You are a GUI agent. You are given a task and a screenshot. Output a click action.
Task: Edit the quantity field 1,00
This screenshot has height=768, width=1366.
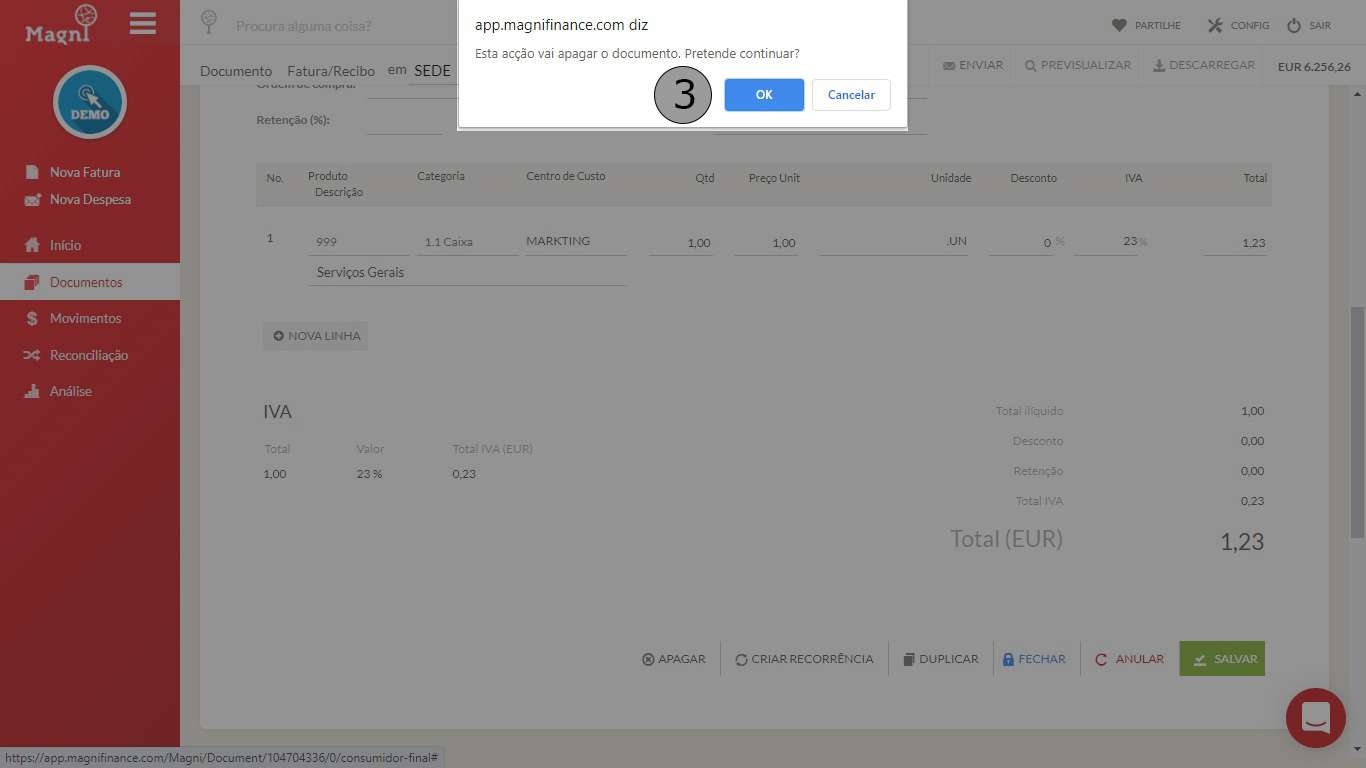coord(681,243)
